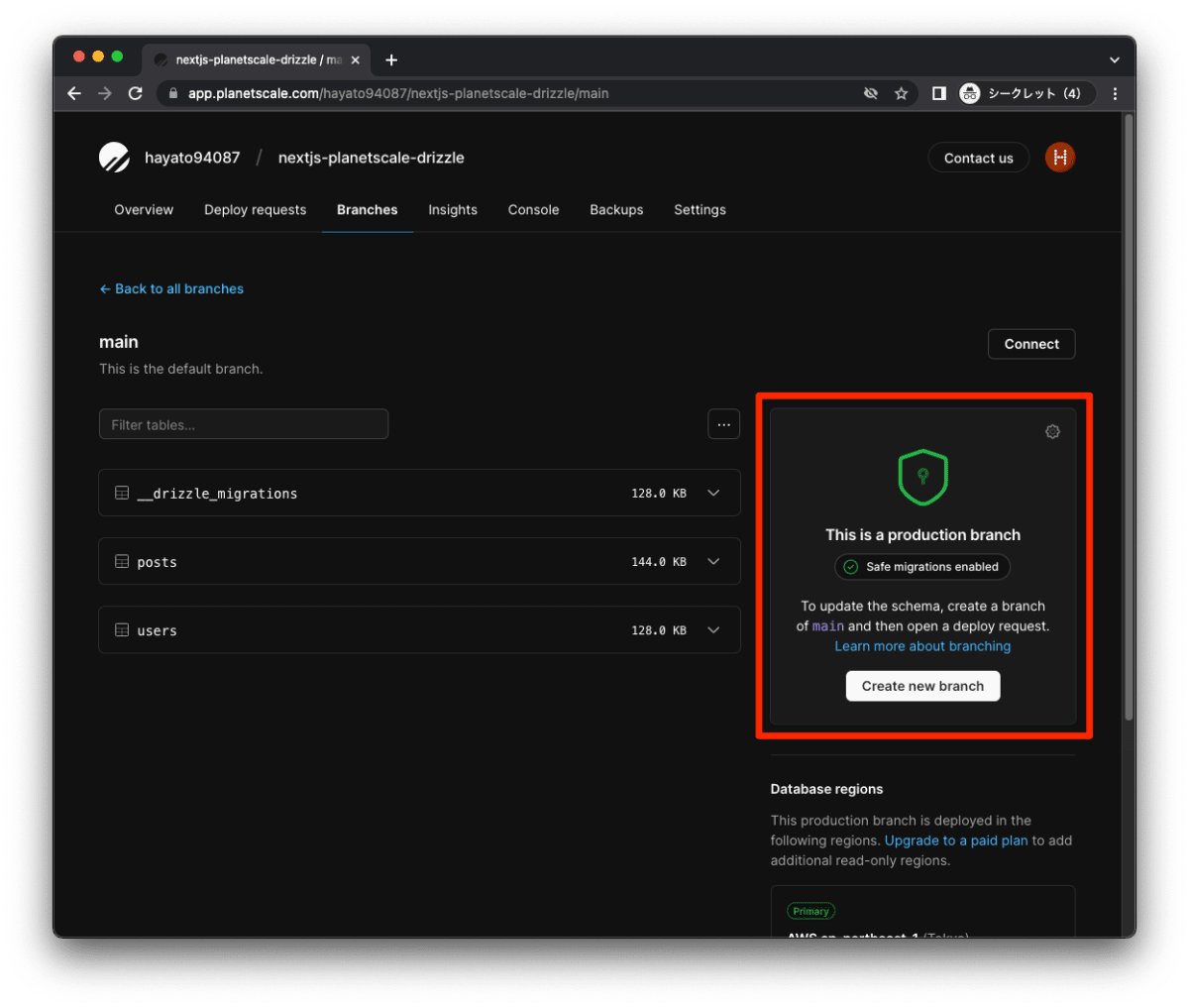
Task: Click the tracking-blocked eye icon
Action: (x=871, y=93)
